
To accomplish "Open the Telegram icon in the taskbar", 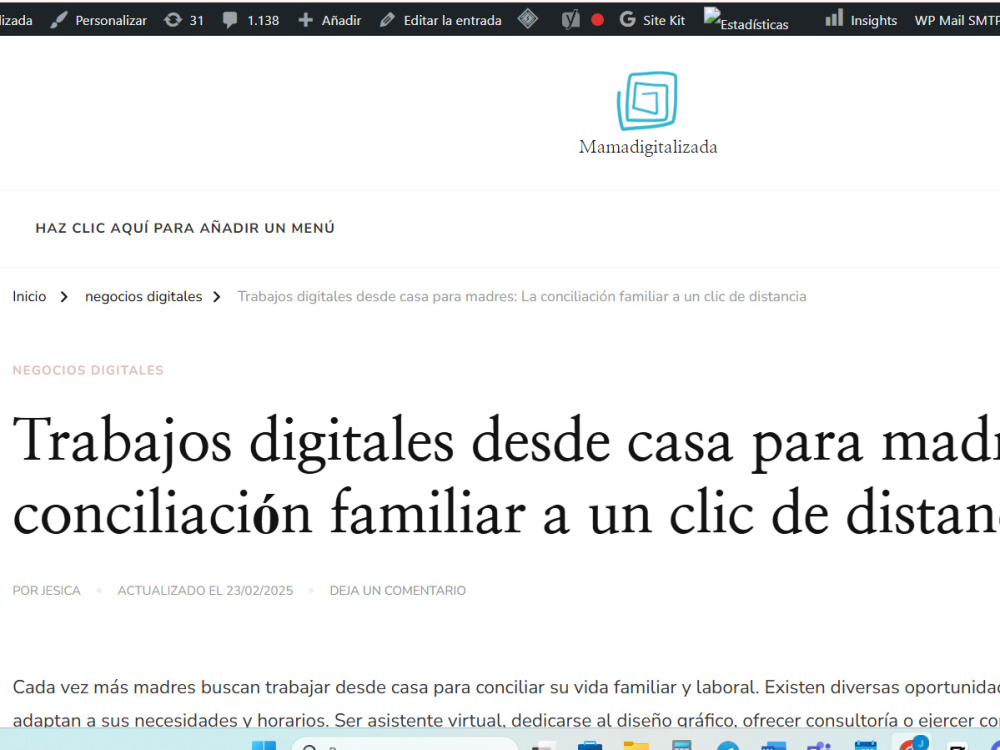I will click(x=727, y=746).
